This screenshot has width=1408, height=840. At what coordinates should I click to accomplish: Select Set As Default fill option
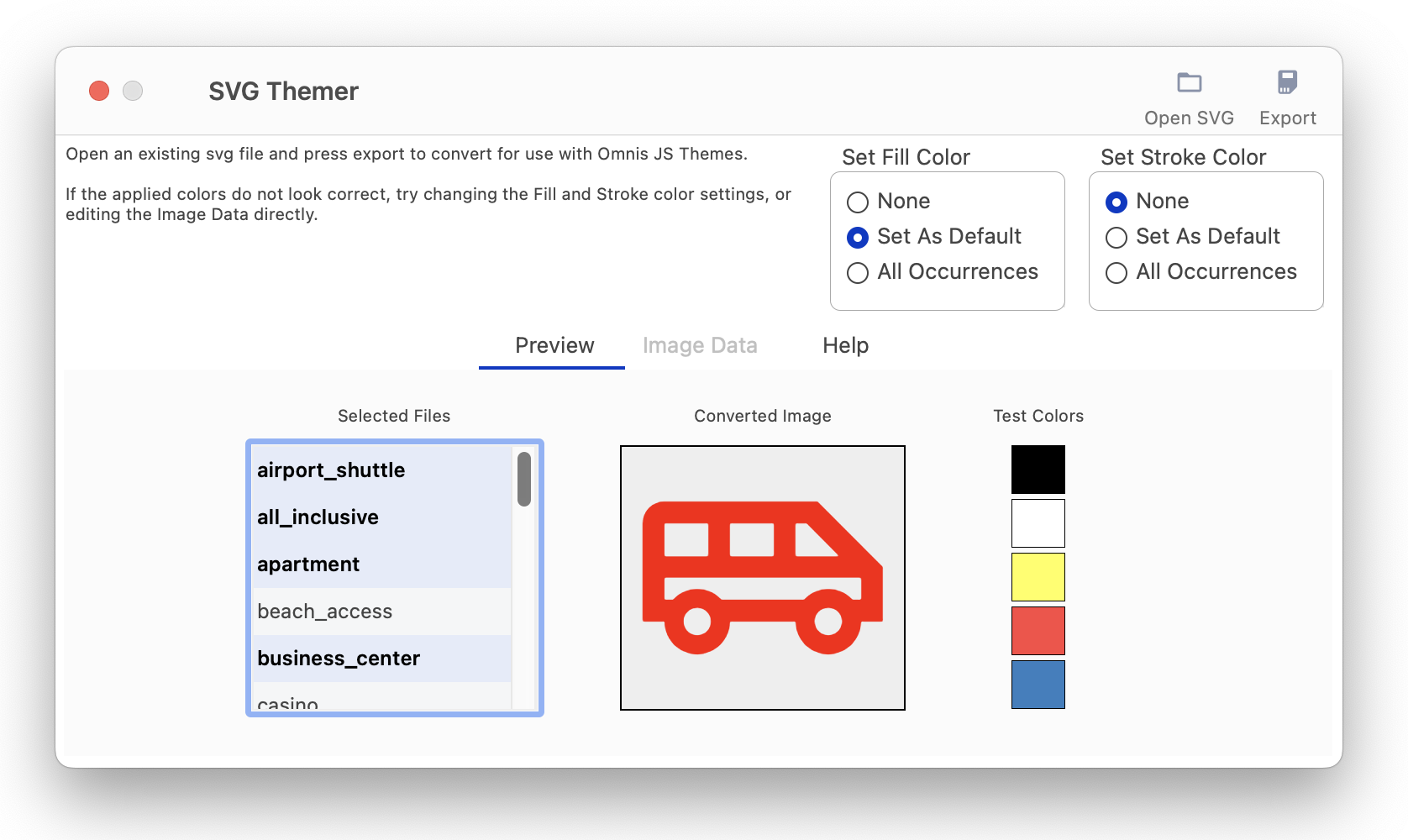pyautogui.click(x=857, y=237)
